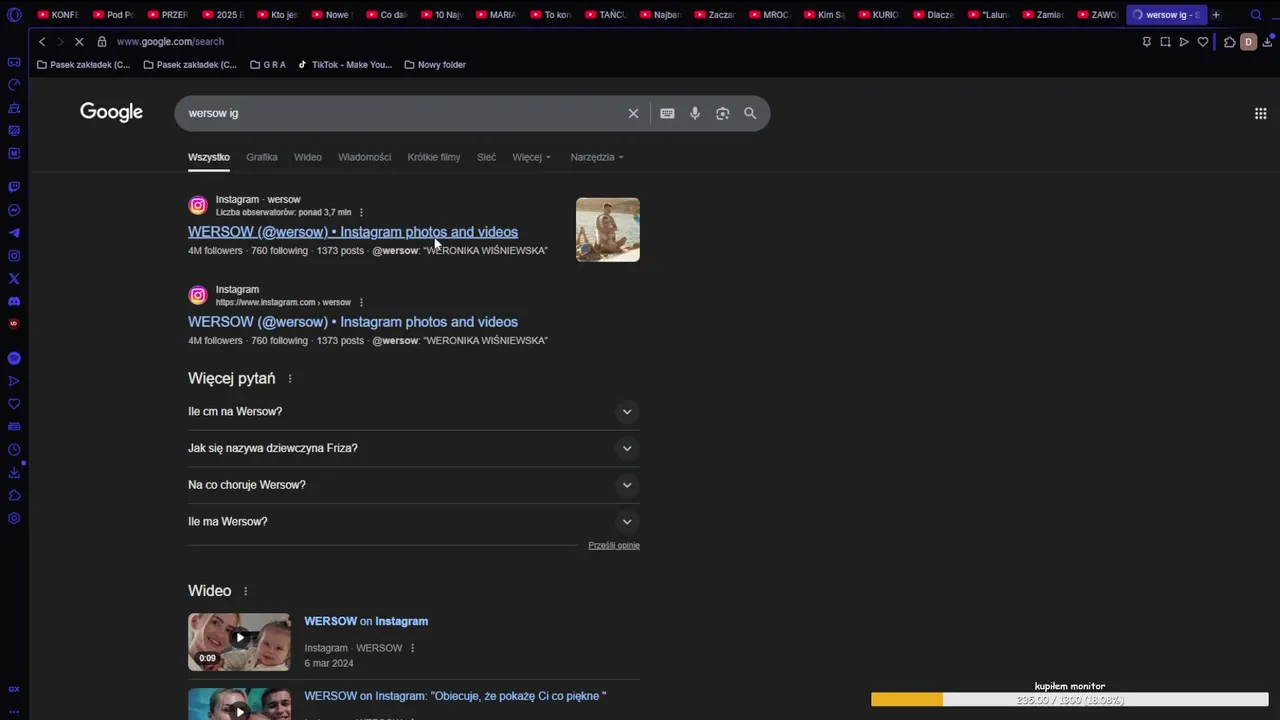This screenshot has height=720, width=1280.
Task: Open X (Twitter) from the sidebar
Action: (x=14, y=279)
